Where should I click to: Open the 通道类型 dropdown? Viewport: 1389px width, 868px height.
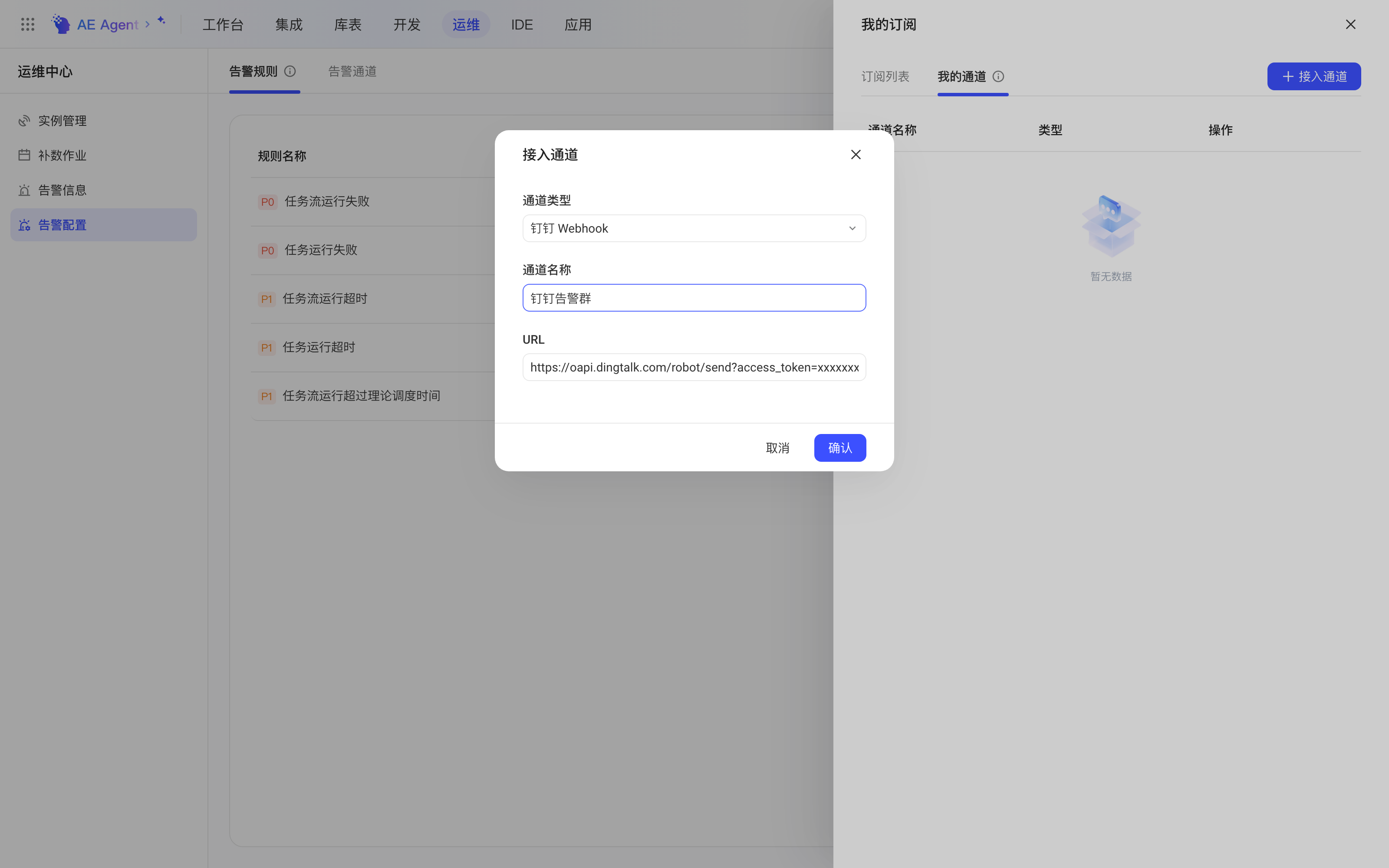694,228
